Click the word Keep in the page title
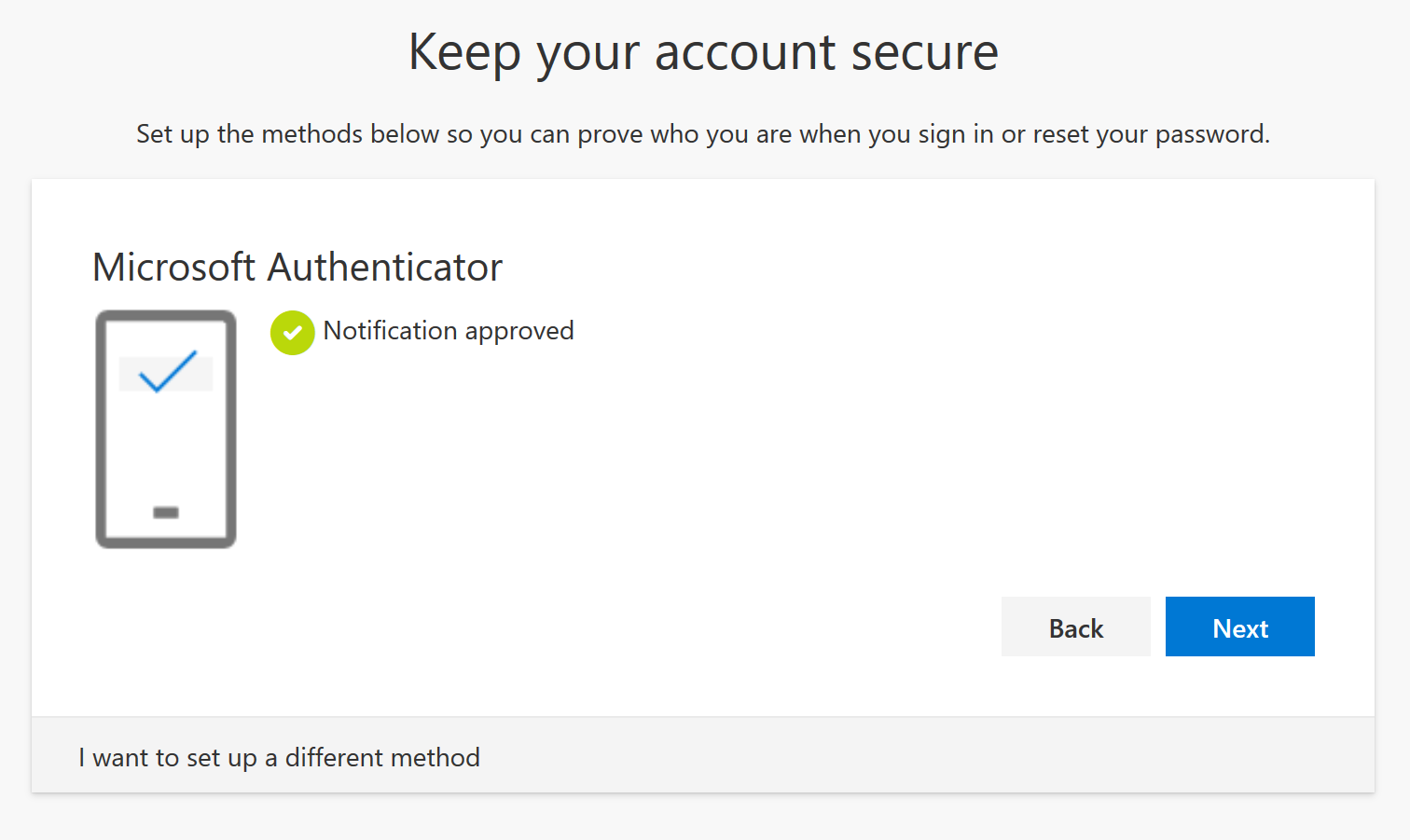This screenshot has height=840, width=1410. tap(464, 52)
